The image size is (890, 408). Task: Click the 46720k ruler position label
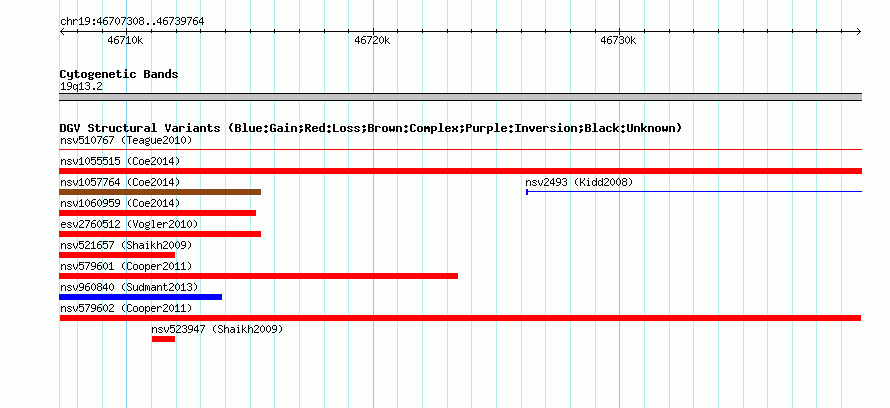[372, 41]
